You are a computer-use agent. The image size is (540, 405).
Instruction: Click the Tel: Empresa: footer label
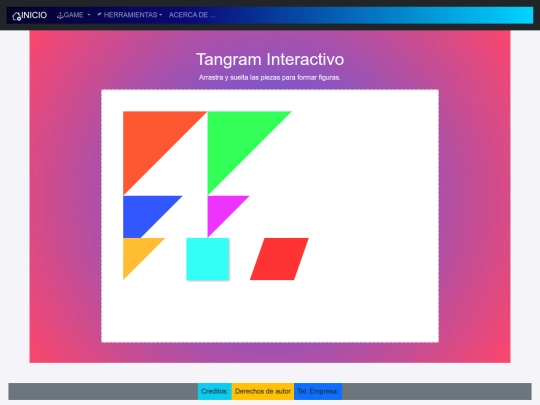coord(318,392)
